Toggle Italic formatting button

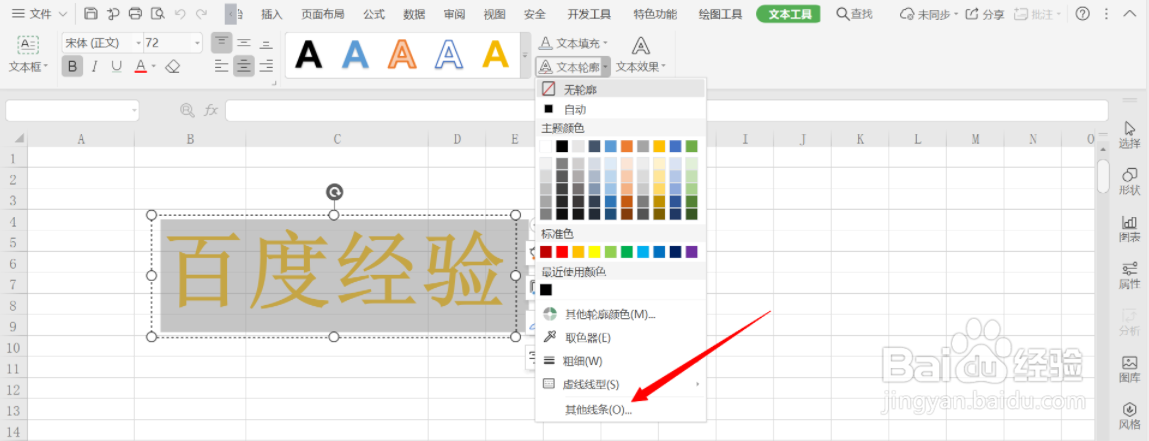[x=94, y=67]
